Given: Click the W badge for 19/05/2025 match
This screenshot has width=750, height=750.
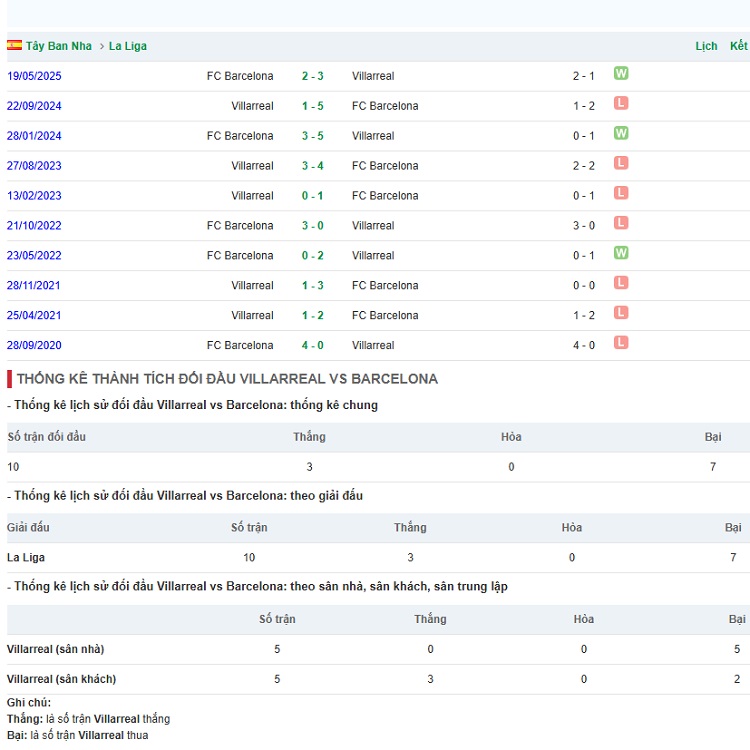Looking at the screenshot, I should (621, 73).
